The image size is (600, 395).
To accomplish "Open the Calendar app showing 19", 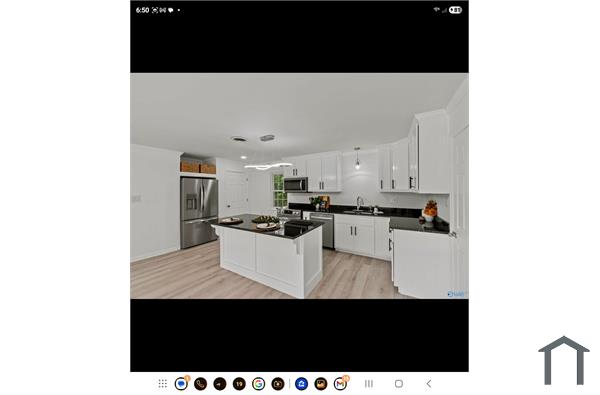I will (239, 384).
